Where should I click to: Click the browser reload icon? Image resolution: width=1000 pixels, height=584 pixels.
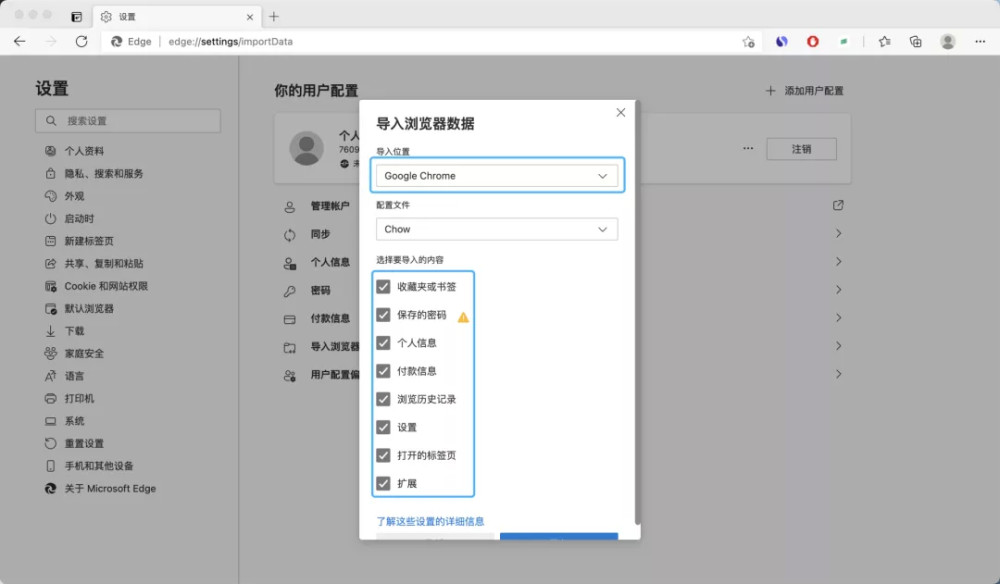(82, 42)
